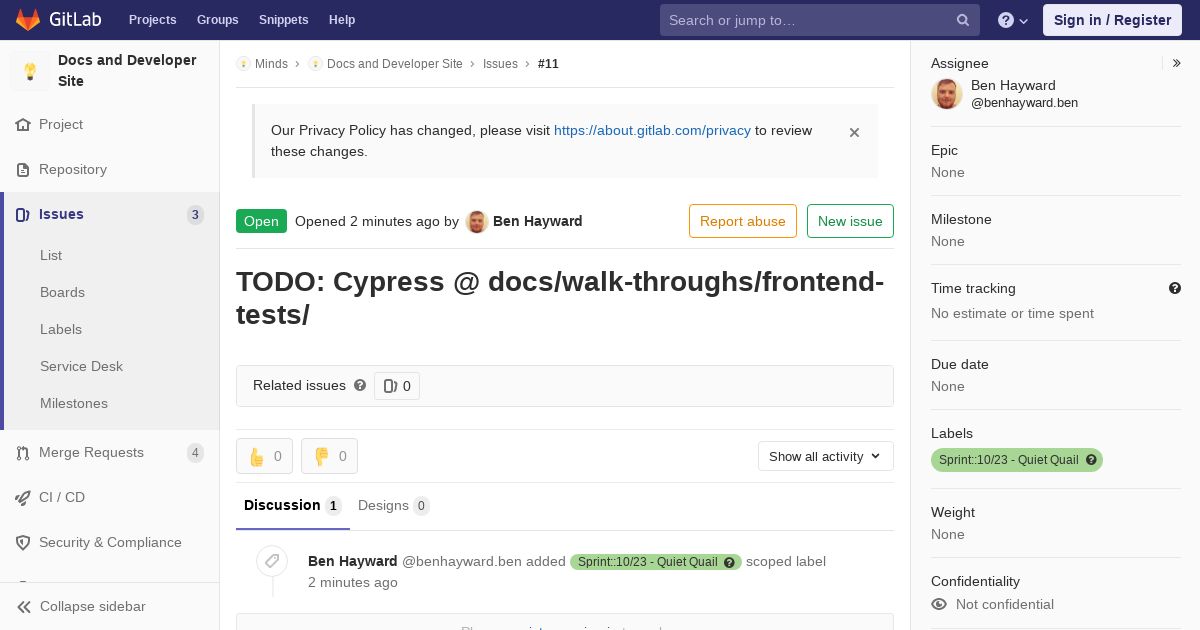Image resolution: width=1200 pixels, height=630 pixels.
Task: Open Milestones in the sidebar
Action: pyautogui.click(x=74, y=403)
